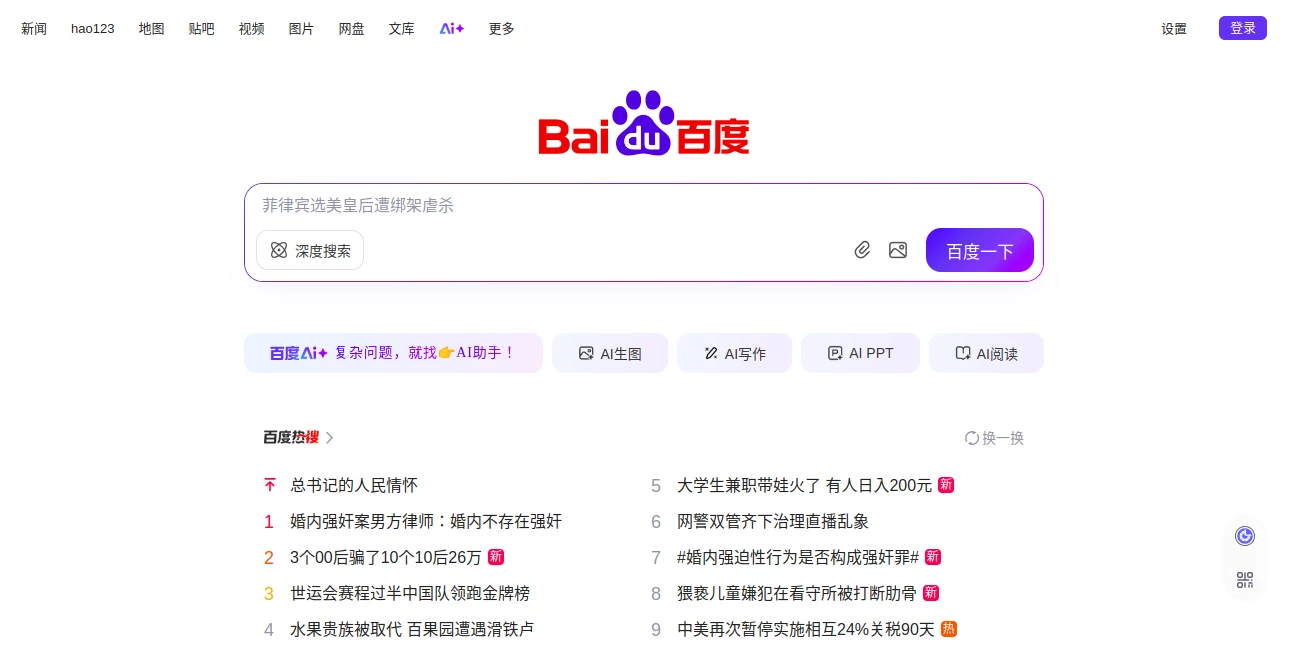Screen dimensions: 1290x666
Task: Click the rank number 5 in hot search
Action: (x=656, y=485)
